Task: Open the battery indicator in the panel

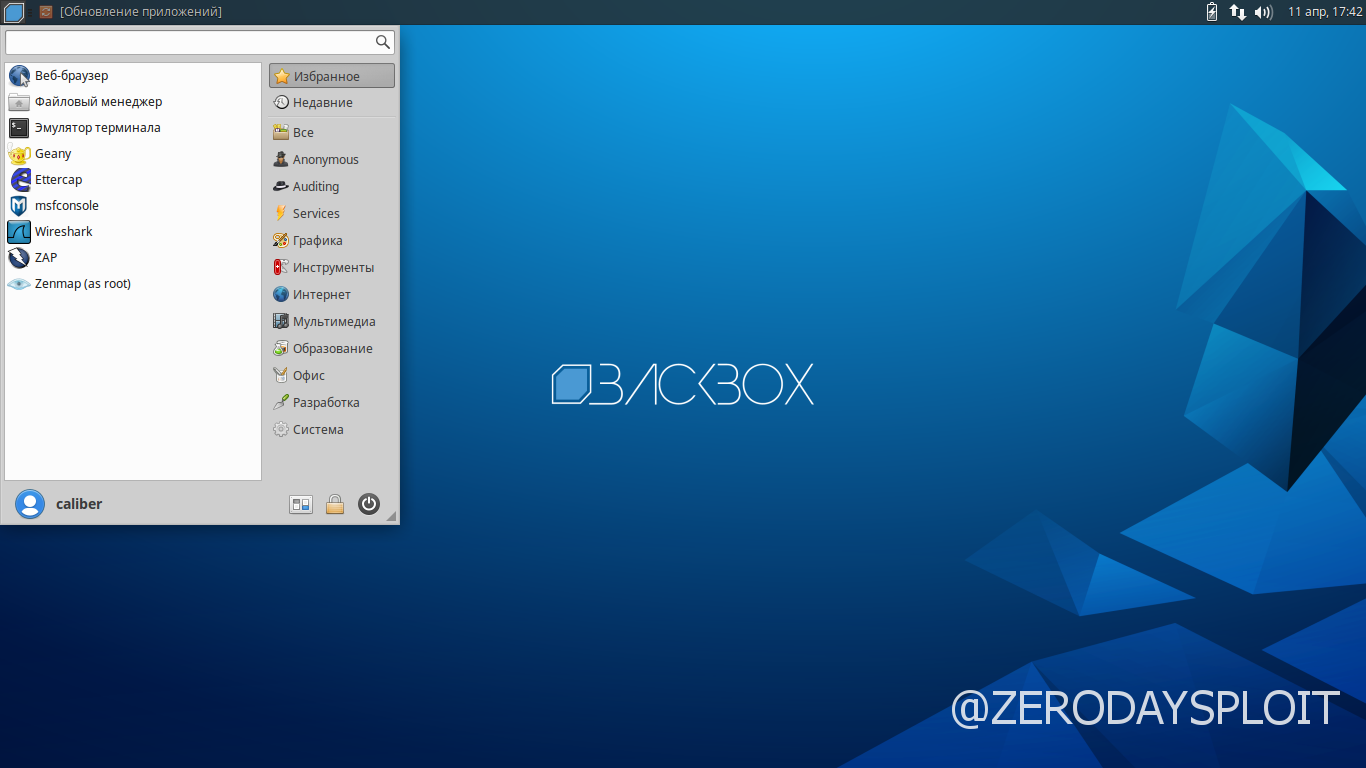Action: point(1213,12)
